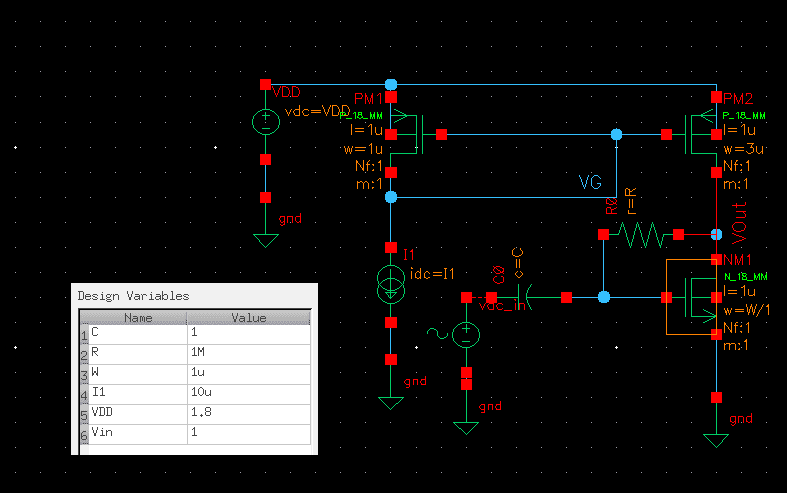The width and height of the screenshot is (787, 493).
Task: Click the Name column header in Design Variables
Action: [137, 318]
